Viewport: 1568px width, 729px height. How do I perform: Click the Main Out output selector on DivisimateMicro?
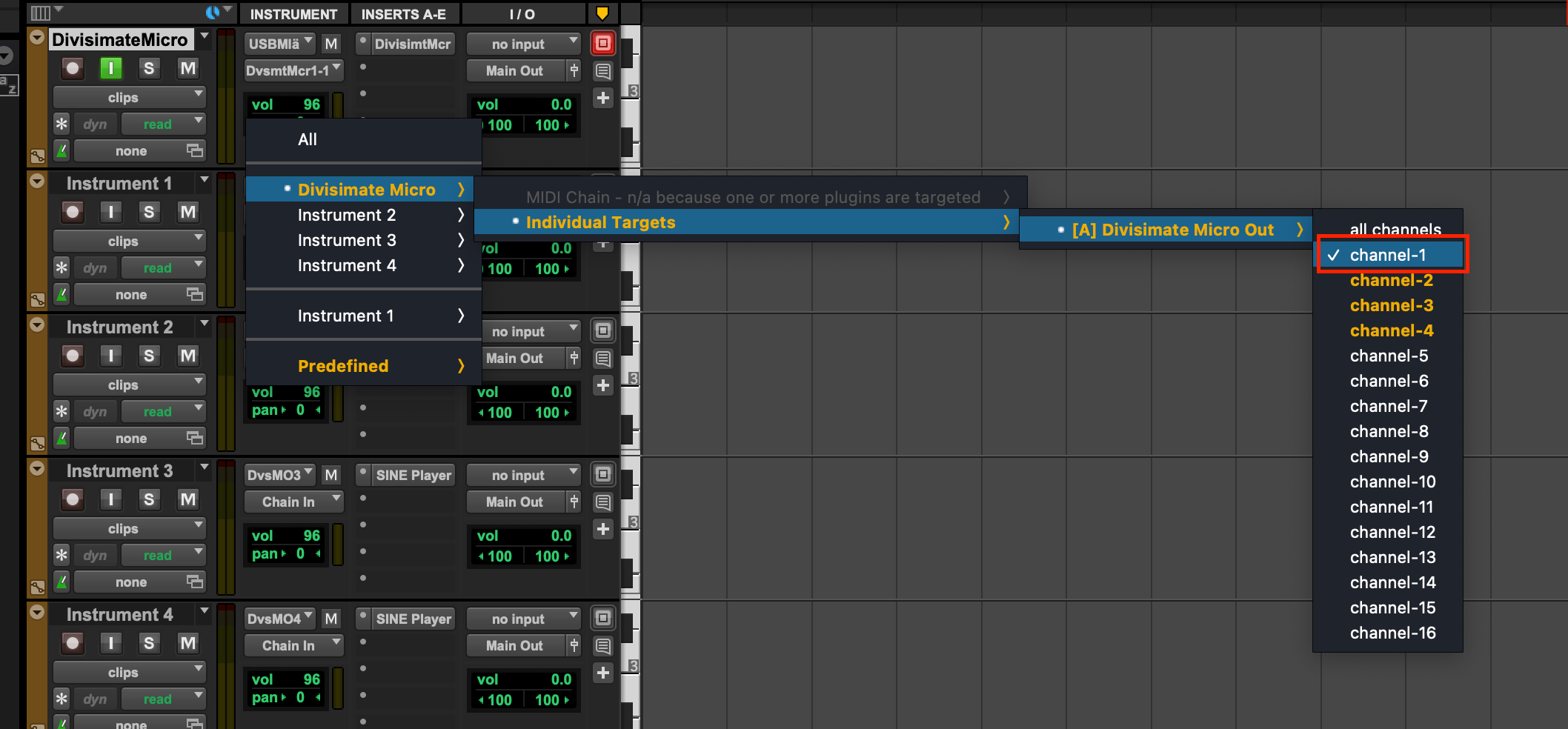515,71
